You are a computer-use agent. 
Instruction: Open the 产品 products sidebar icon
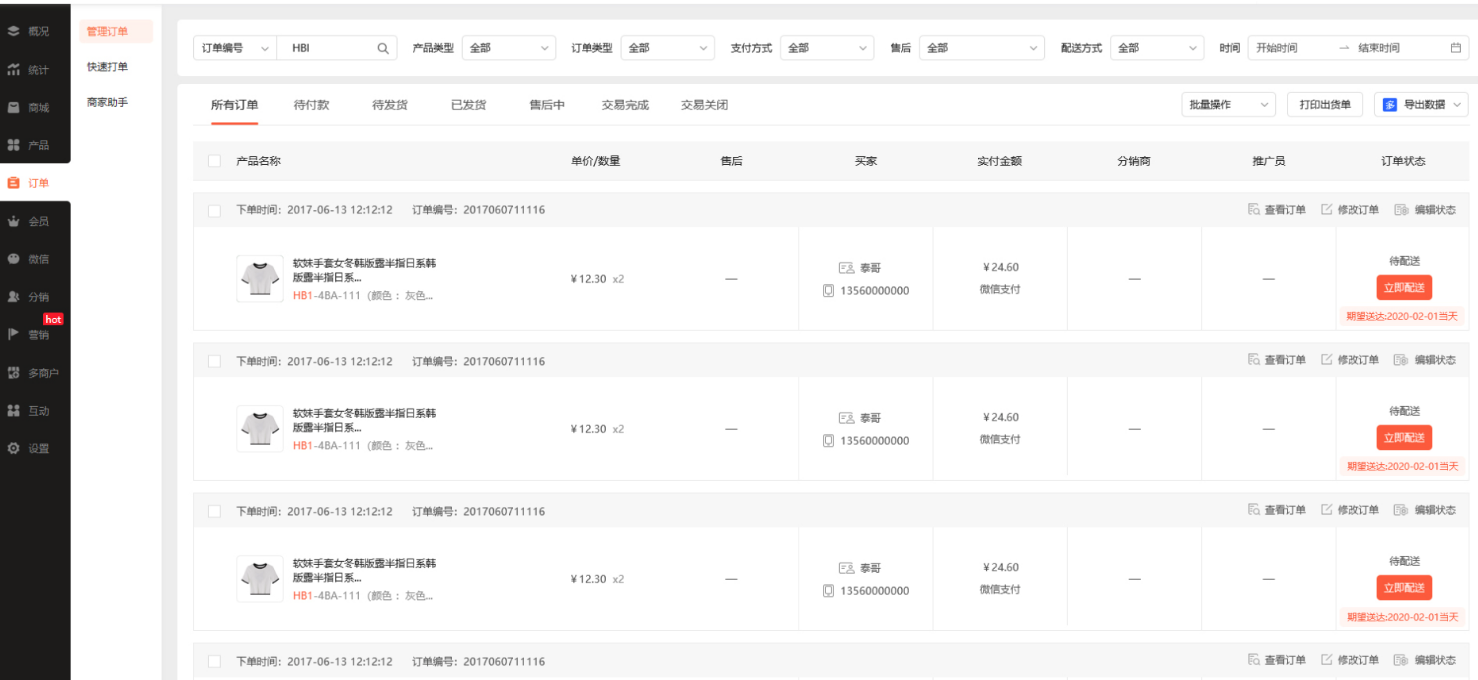coord(13,145)
